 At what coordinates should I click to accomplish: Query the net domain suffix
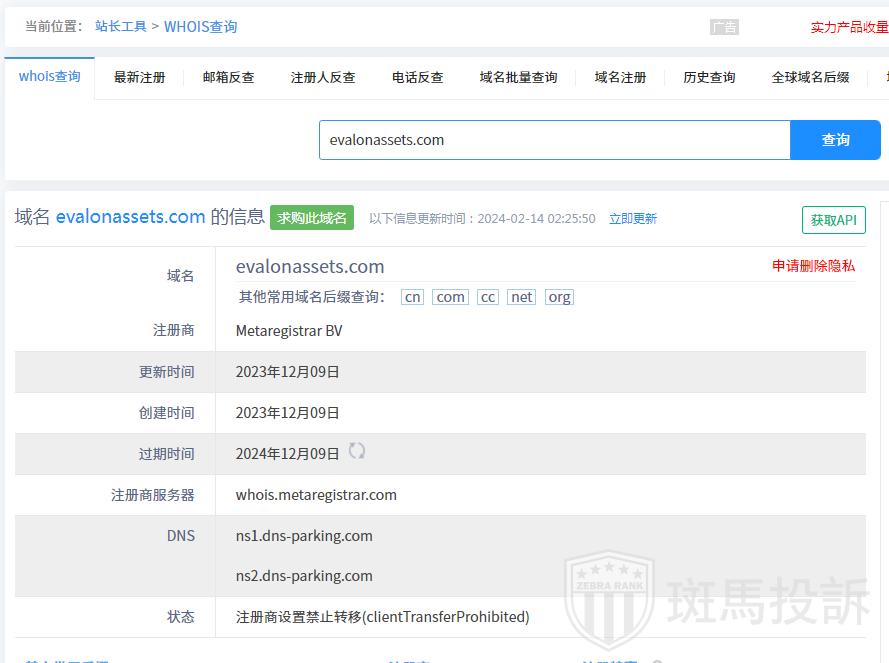tap(521, 297)
